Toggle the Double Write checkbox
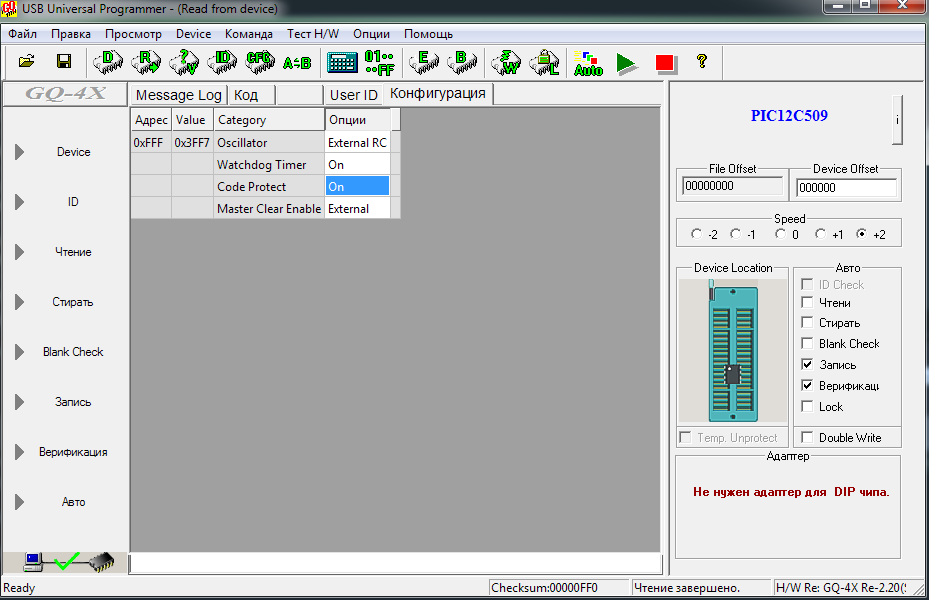The width and height of the screenshot is (929, 600). coord(807,438)
